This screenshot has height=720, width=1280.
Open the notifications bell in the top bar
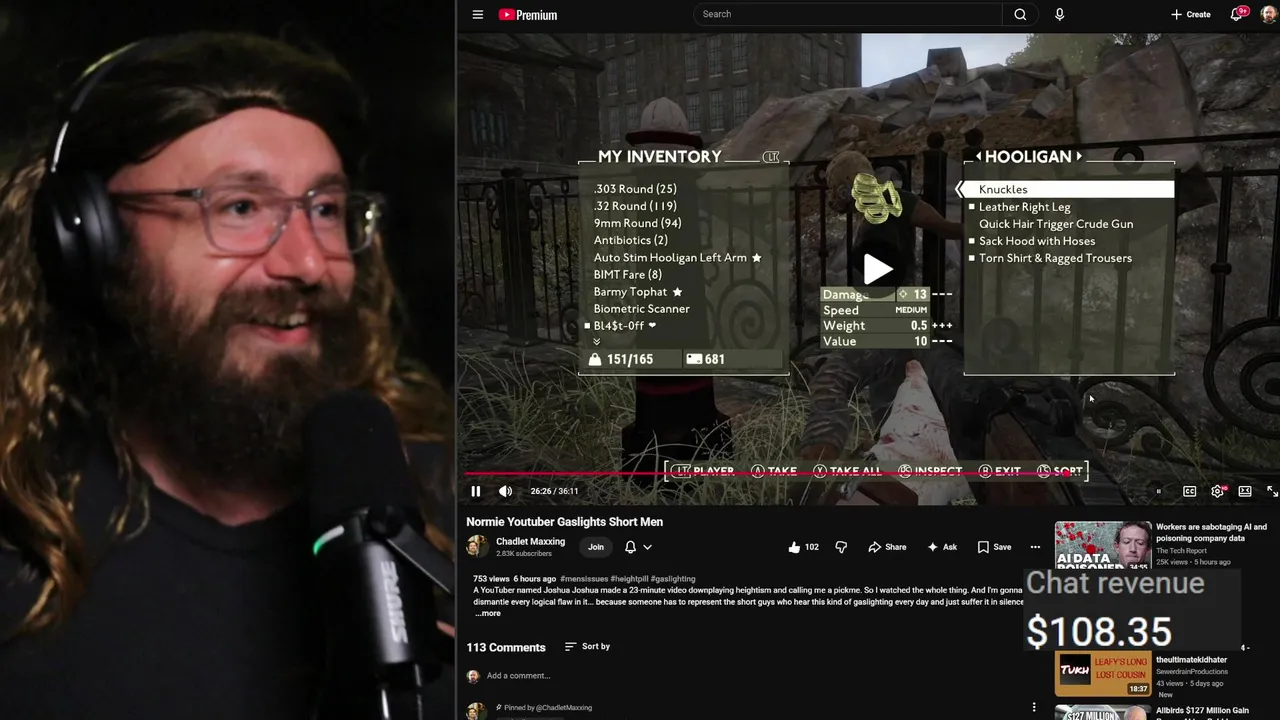(1238, 14)
